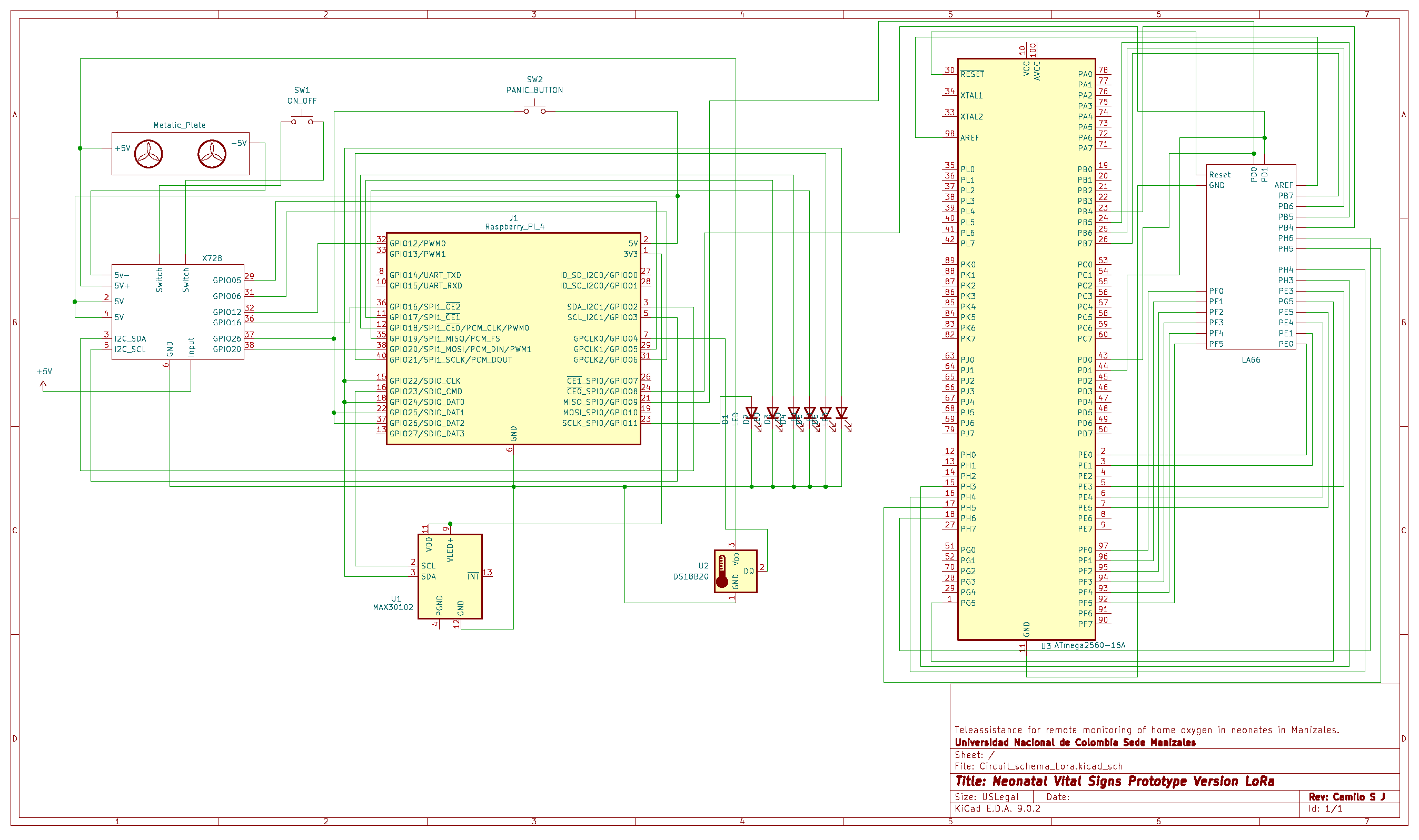Image resolution: width=1419 pixels, height=840 pixels.
Task: Select the X728 module block
Action: click(x=178, y=313)
